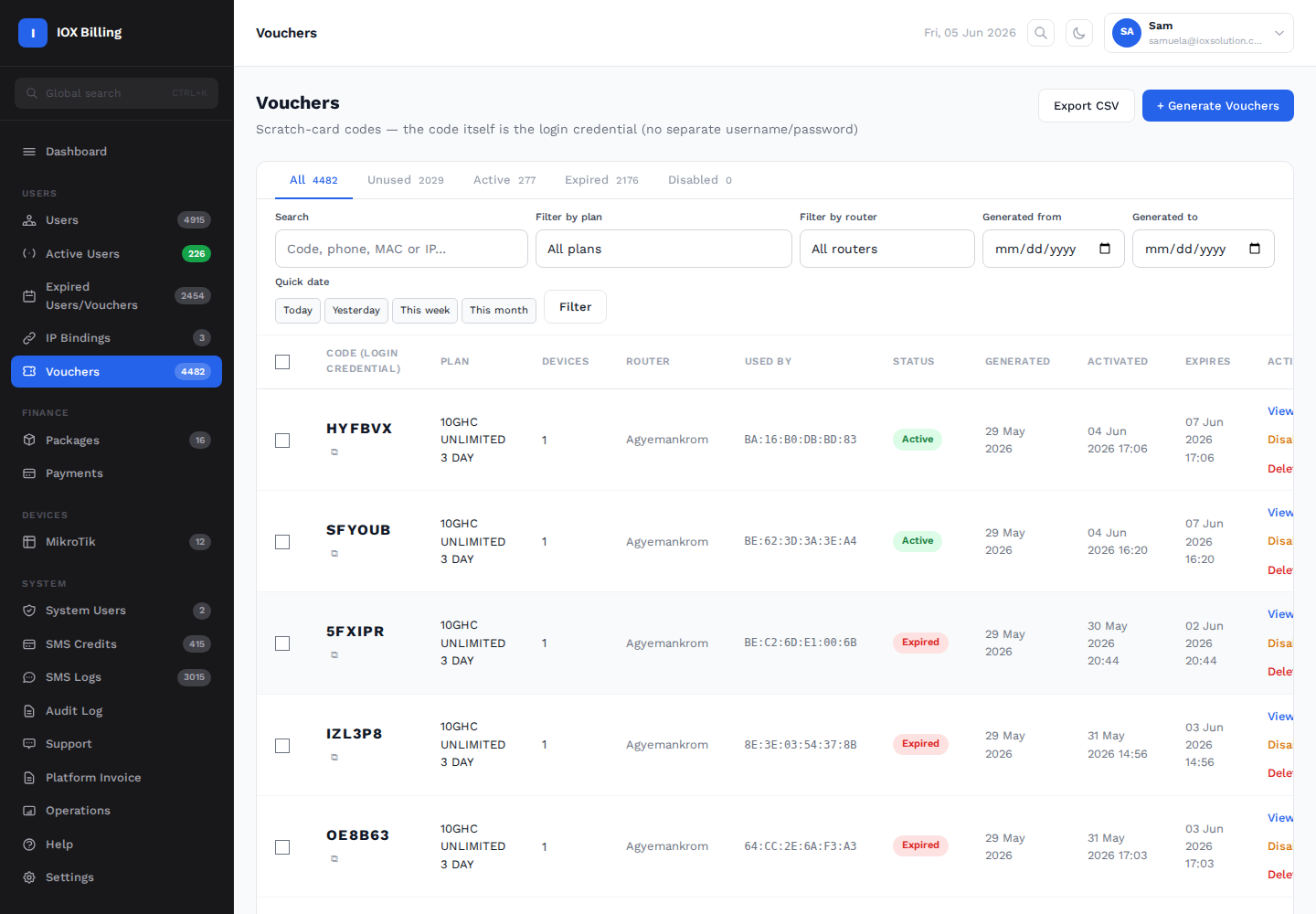
Task: Open Generated to calendar picker icon
Action: pos(1255,249)
